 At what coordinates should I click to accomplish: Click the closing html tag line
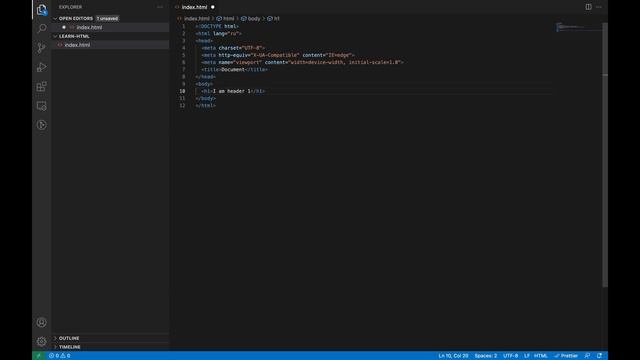point(205,106)
